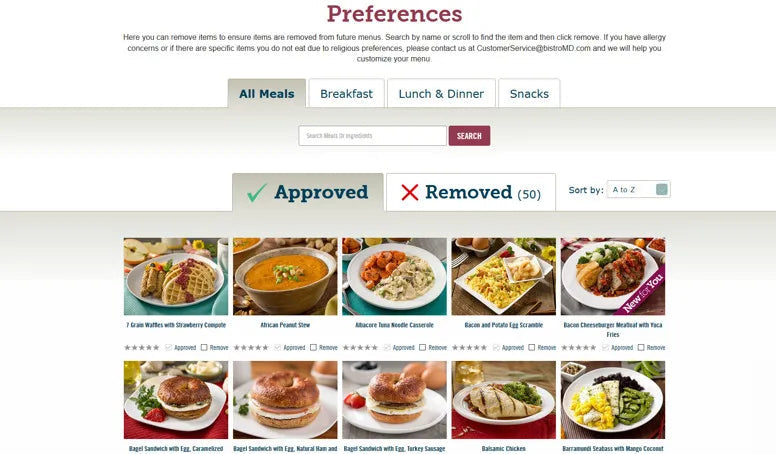The height and width of the screenshot is (454, 776).
Task: Click the red X Removed icon
Action: 410,192
